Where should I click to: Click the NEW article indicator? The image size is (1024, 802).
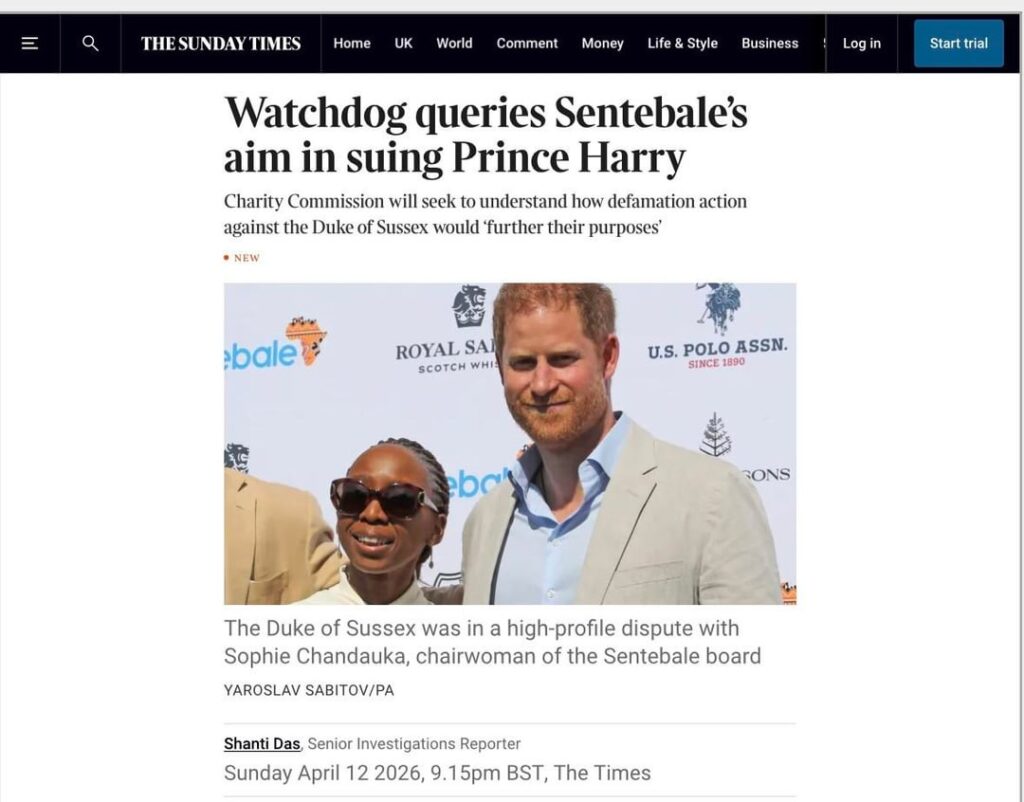(x=241, y=257)
